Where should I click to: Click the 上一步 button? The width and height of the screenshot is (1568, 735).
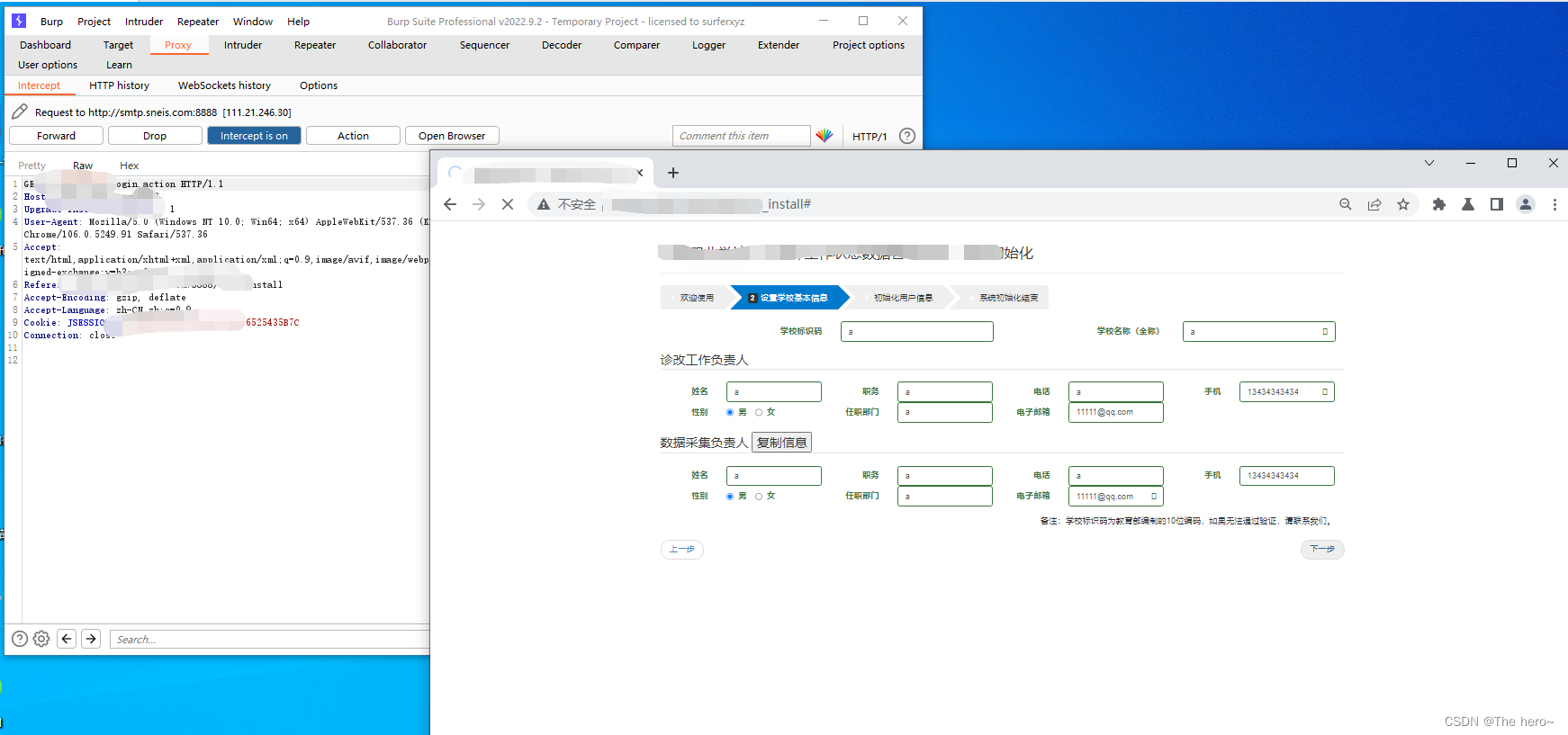[682, 549]
